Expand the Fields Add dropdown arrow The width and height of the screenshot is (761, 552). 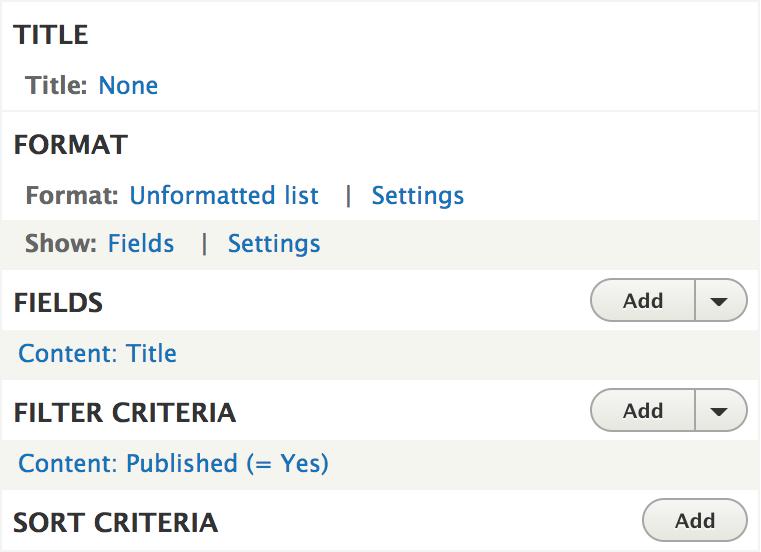(x=720, y=301)
